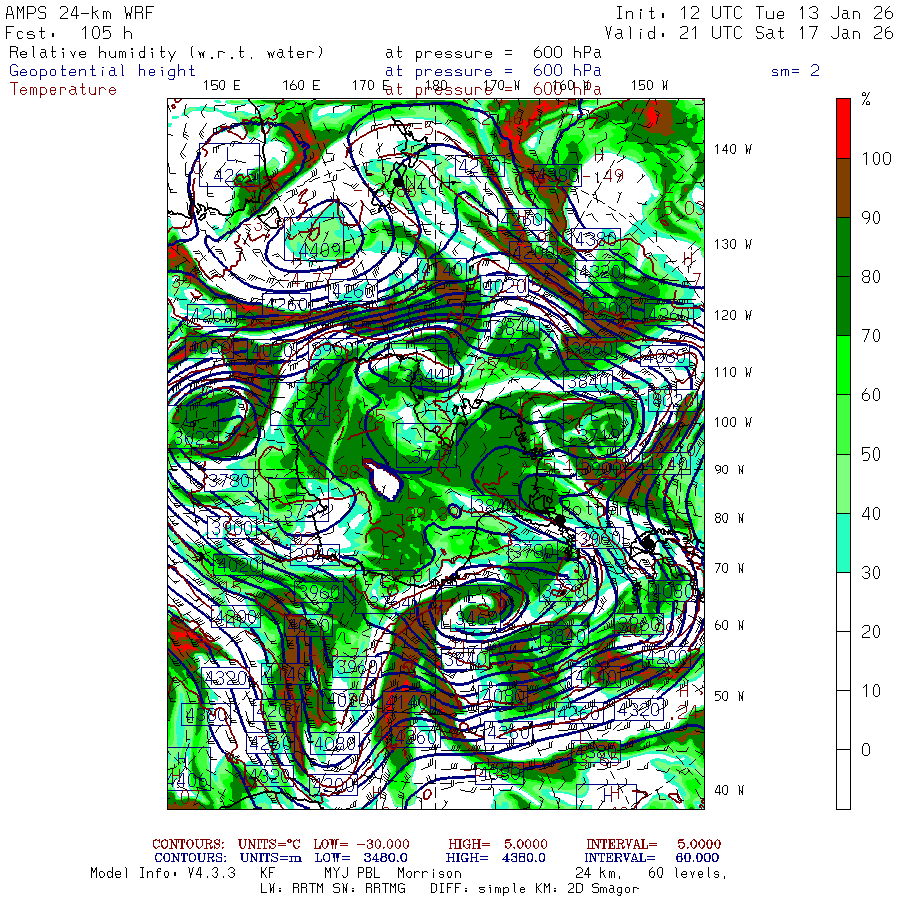
Task: Select the "Relative humidity (w.r.t. water)" label
Action: (x=167, y=52)
